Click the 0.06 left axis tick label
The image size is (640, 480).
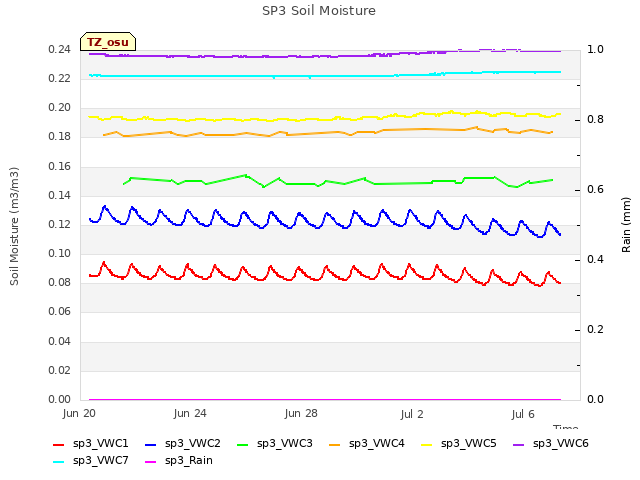[x=60, y=312]
